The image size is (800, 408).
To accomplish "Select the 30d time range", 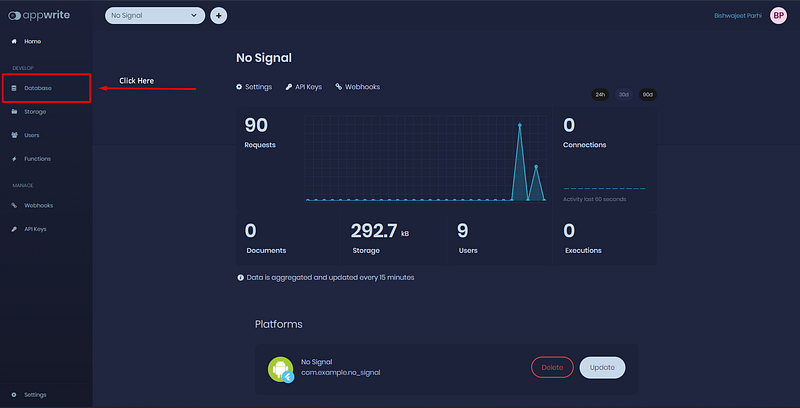I will click(623, 94).
